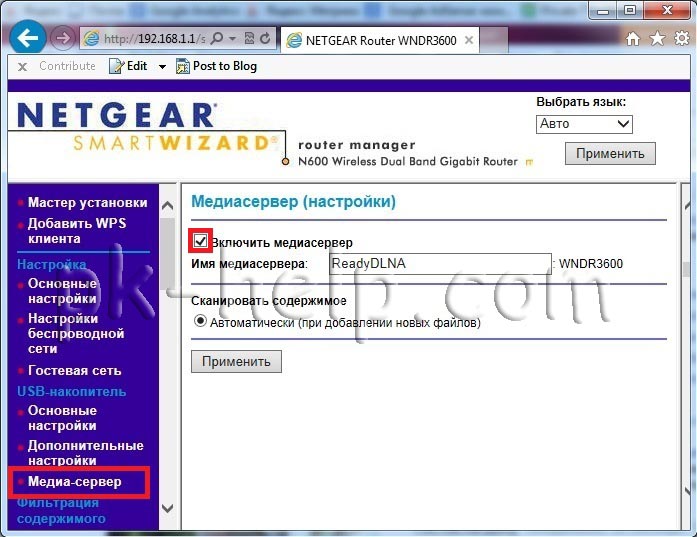The image size is (697, 537).
Task: Close the Contribute toolbar with X
Action: pyautogui.click(x=22, y=67)
